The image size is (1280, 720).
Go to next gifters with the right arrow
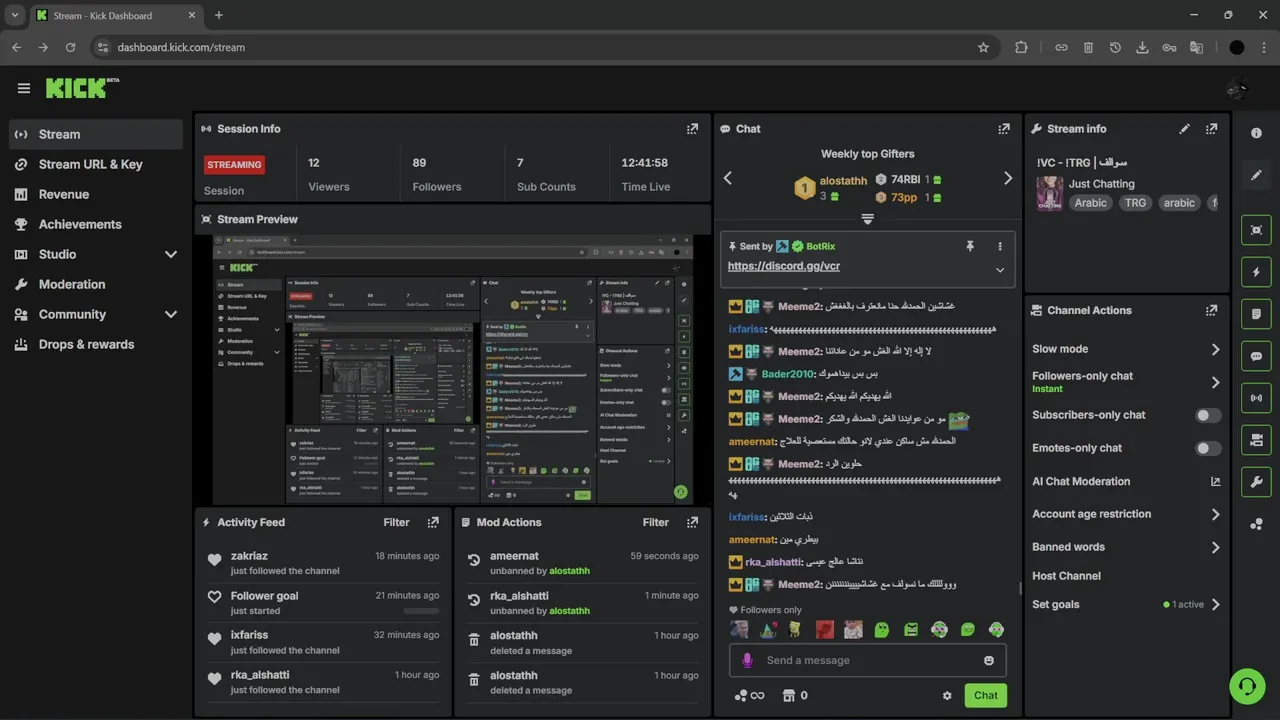pyautogui.click(x=1007, y=178)
